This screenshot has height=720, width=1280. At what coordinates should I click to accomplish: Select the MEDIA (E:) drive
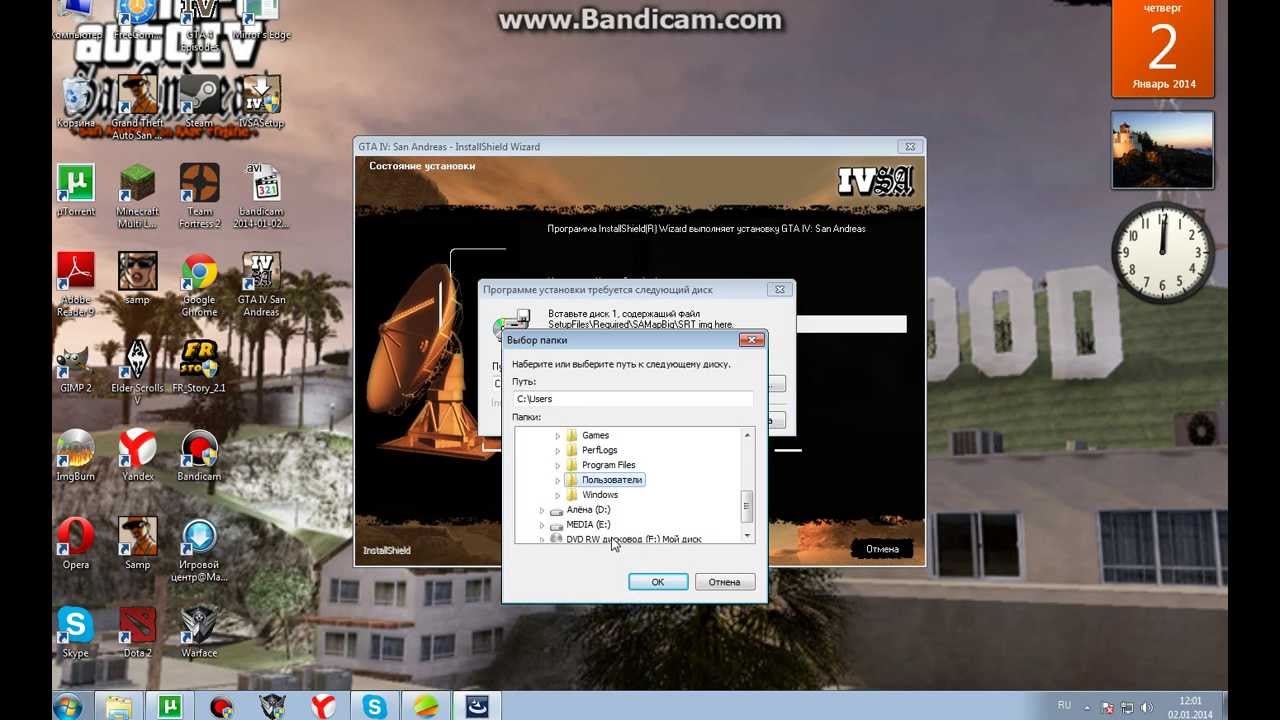580,525
